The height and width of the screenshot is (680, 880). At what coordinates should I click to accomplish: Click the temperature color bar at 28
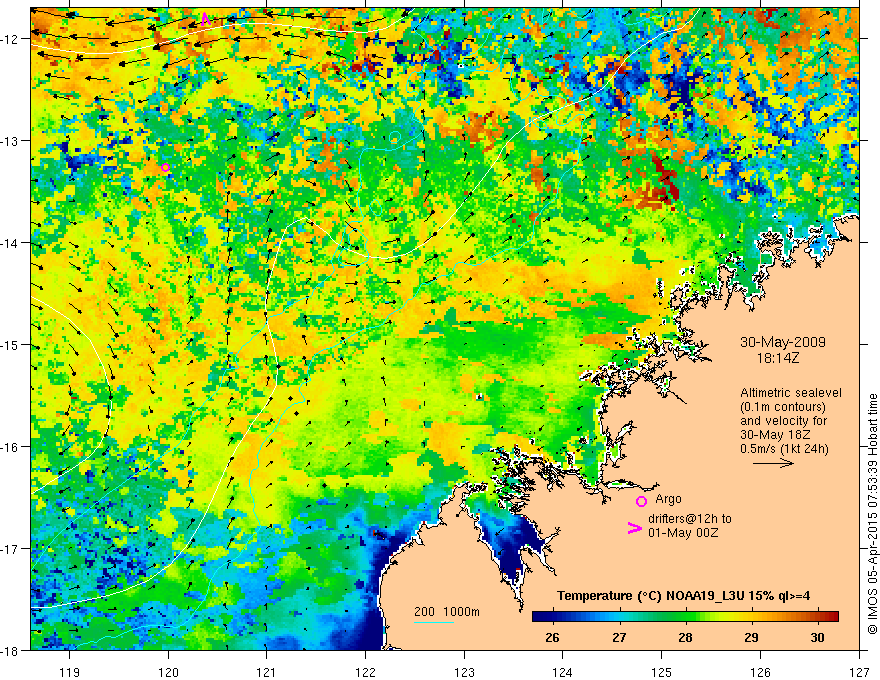click(x=685, y=617)
